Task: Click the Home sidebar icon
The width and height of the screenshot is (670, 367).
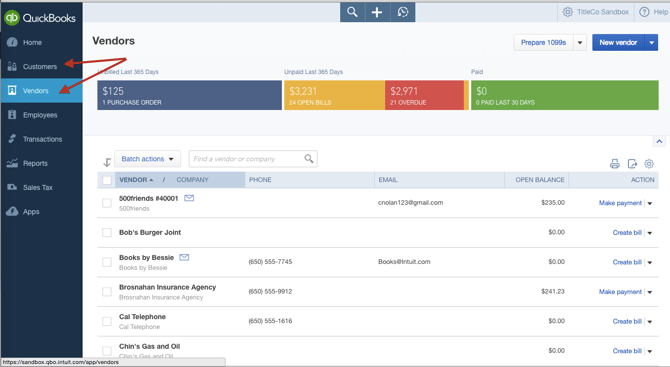Action: (x=12, y=42)
